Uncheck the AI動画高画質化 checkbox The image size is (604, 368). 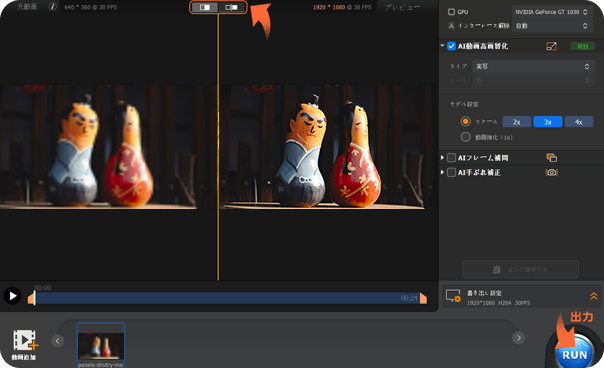[451, 46]
